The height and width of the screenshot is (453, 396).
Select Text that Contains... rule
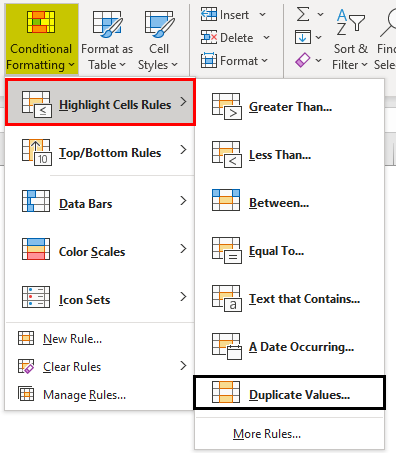tap(289, 299)
